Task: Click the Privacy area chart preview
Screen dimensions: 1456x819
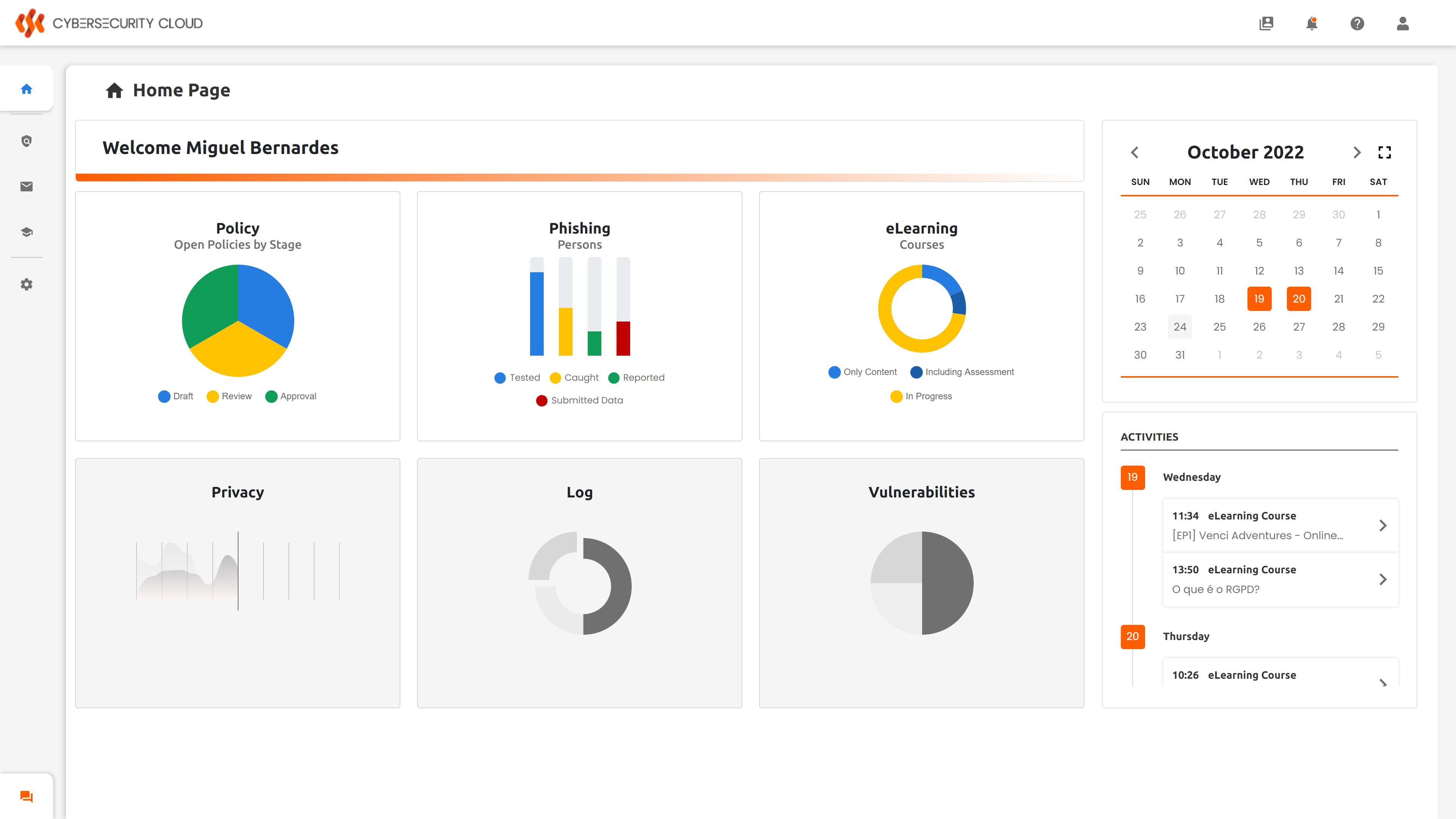Action: pyautogui.click(x=237, y=571)
